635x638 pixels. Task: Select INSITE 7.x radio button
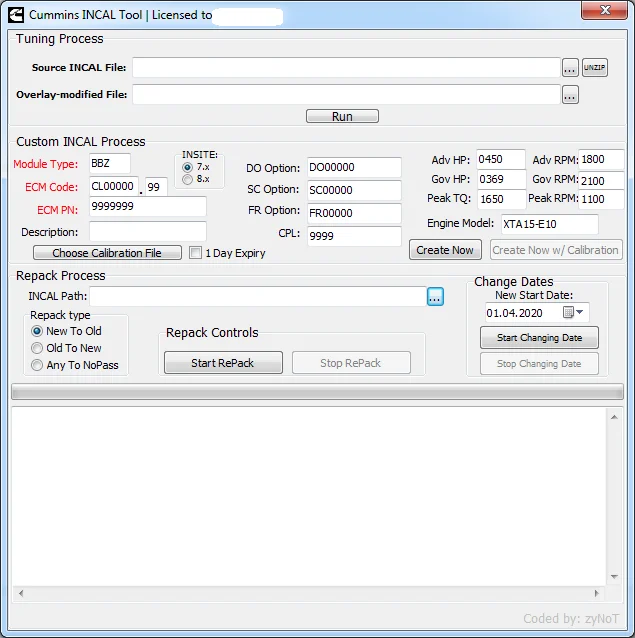187,167
